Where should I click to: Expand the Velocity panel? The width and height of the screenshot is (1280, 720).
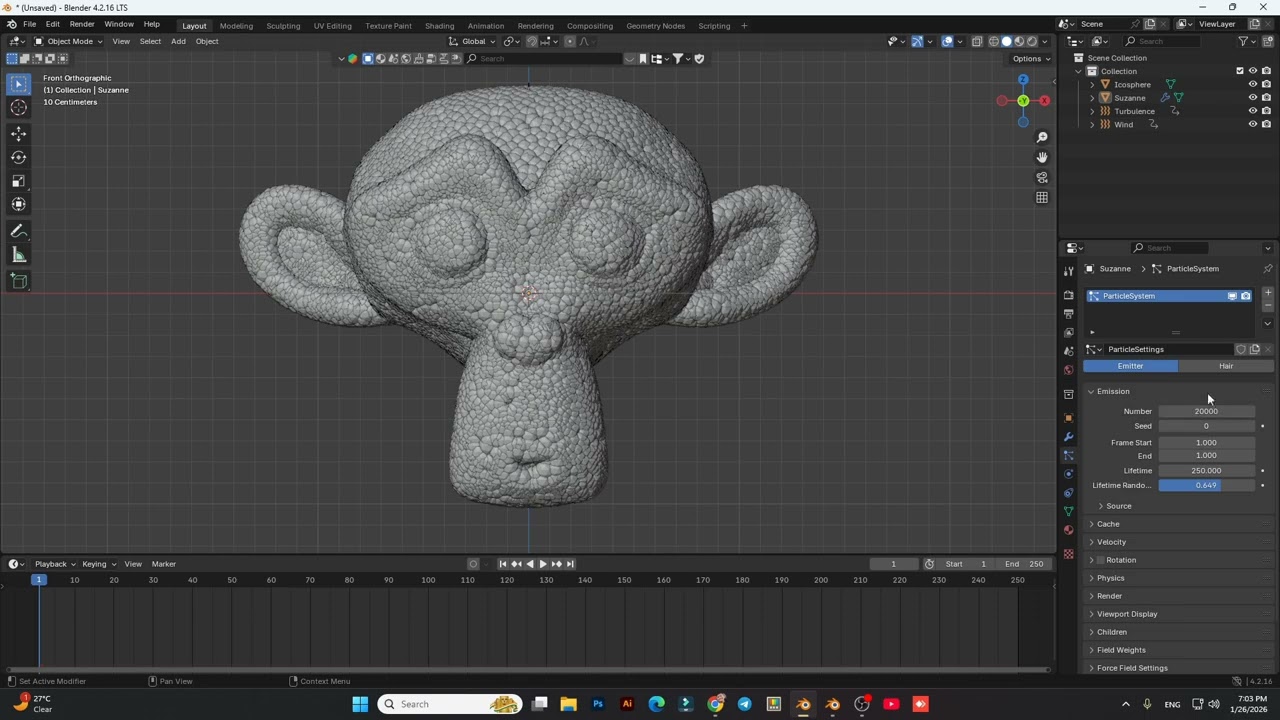click(x=1111, y=542)
